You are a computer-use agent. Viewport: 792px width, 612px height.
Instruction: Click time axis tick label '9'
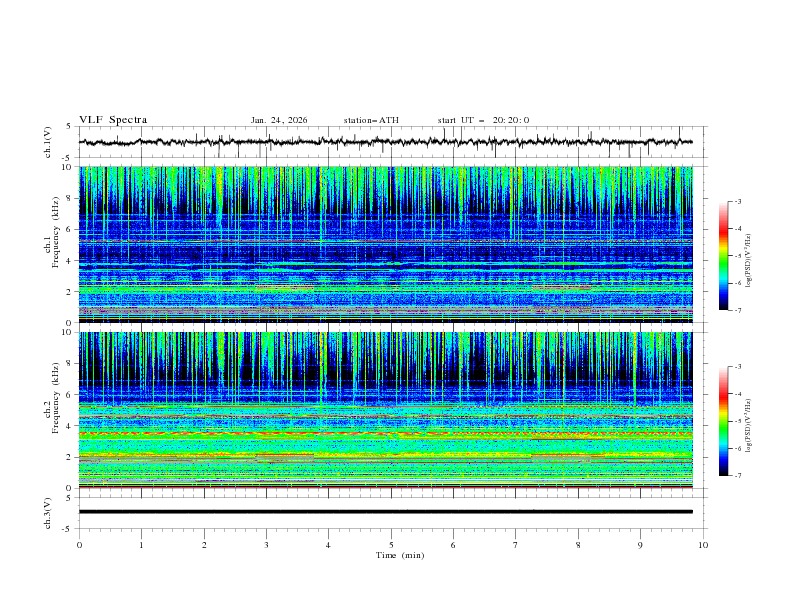640,545
